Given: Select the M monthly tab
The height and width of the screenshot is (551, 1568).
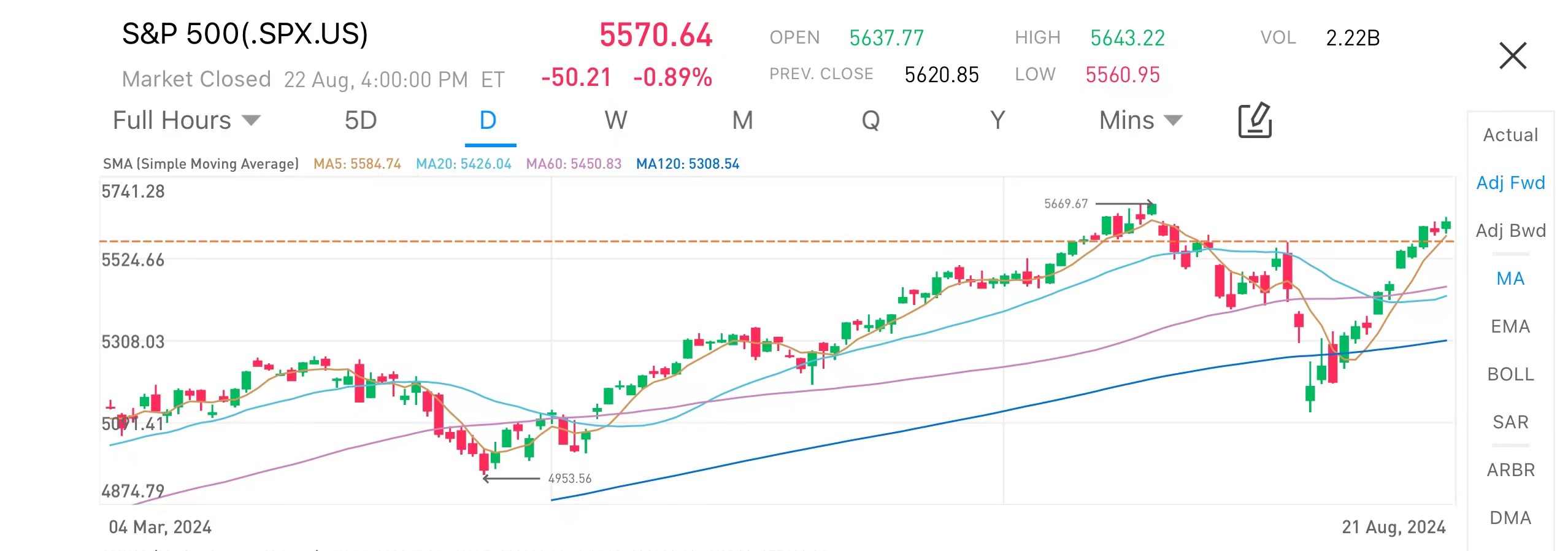Looking at the screenshot, I should [742, 120].
